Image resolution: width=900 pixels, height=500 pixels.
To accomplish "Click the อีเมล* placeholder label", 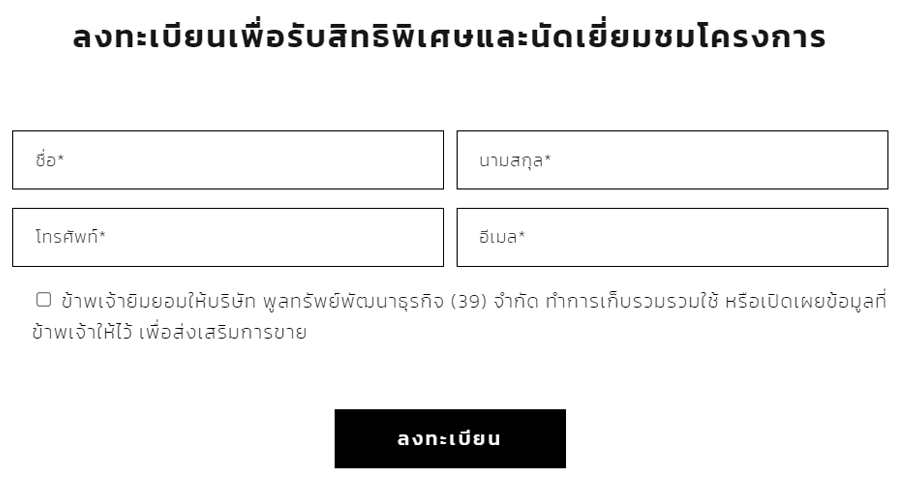I will [x=502, y=237].
